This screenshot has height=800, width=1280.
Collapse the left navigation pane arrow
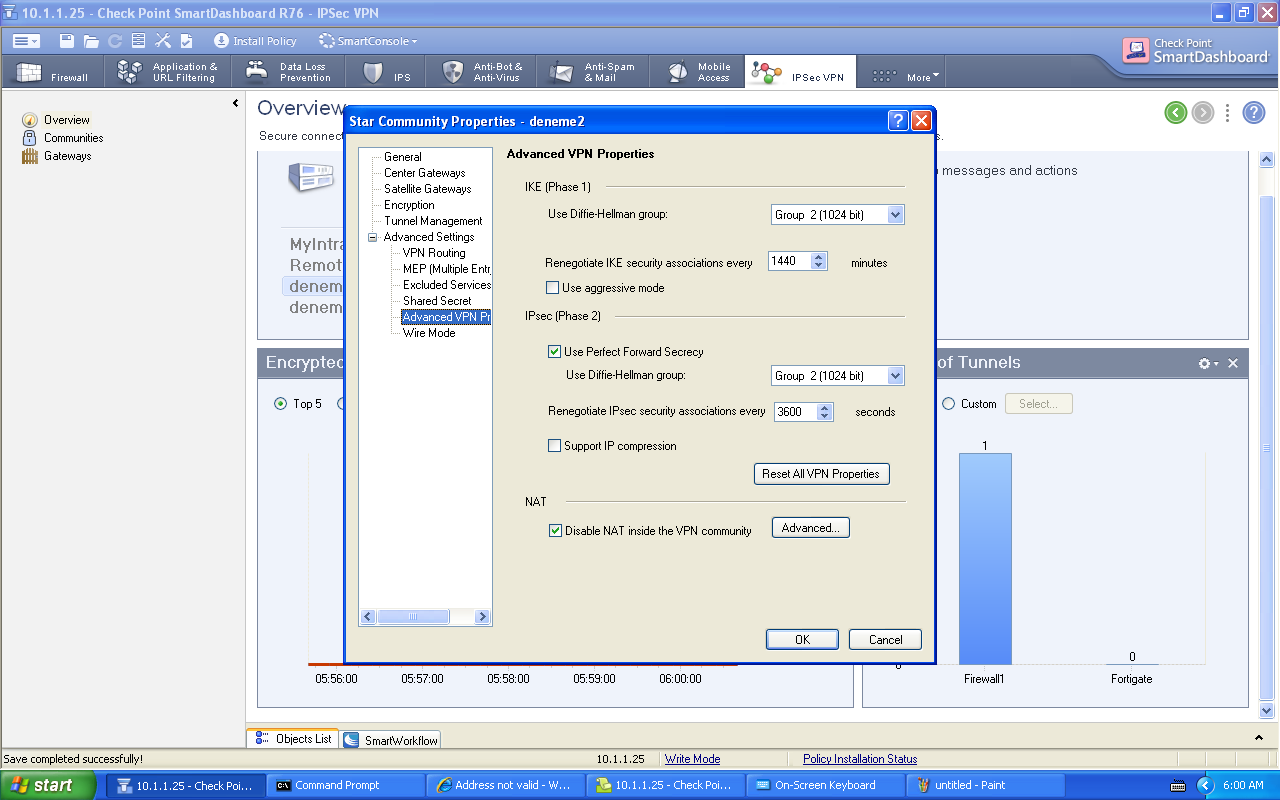click(x=236, y=103)
